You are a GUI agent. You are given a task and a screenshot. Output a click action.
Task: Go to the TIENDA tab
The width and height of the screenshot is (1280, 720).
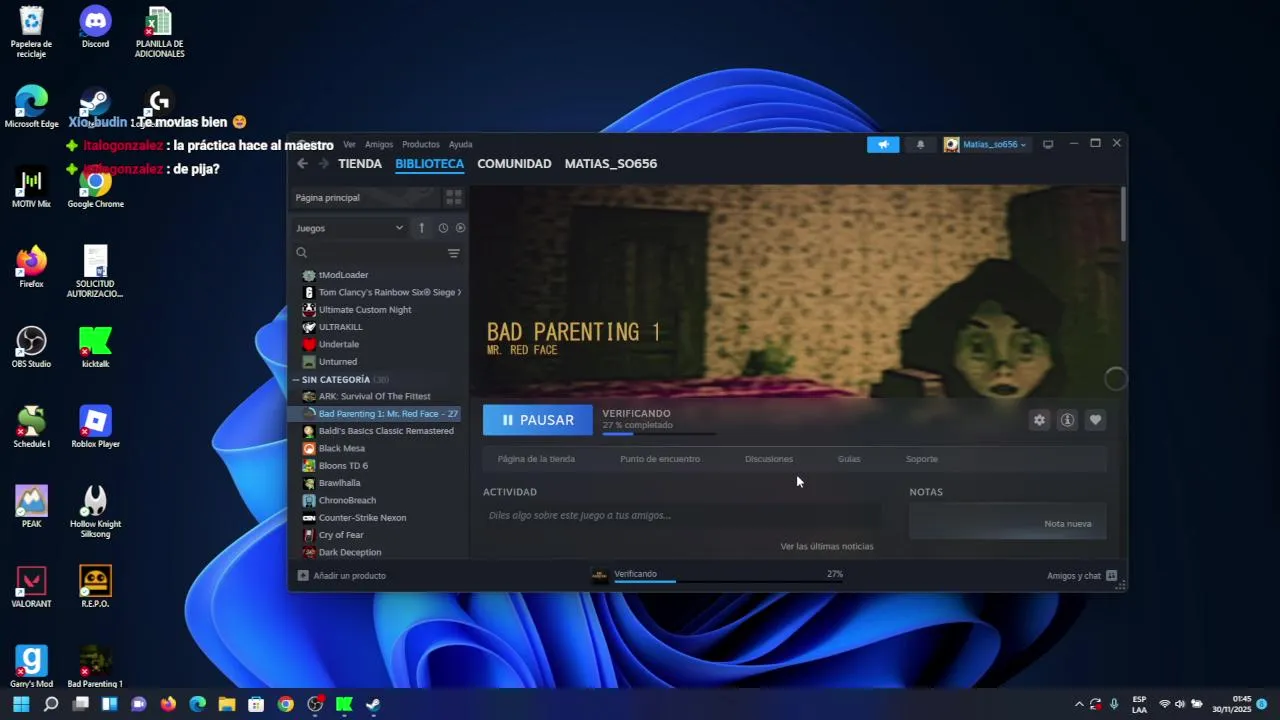[360, 164]
